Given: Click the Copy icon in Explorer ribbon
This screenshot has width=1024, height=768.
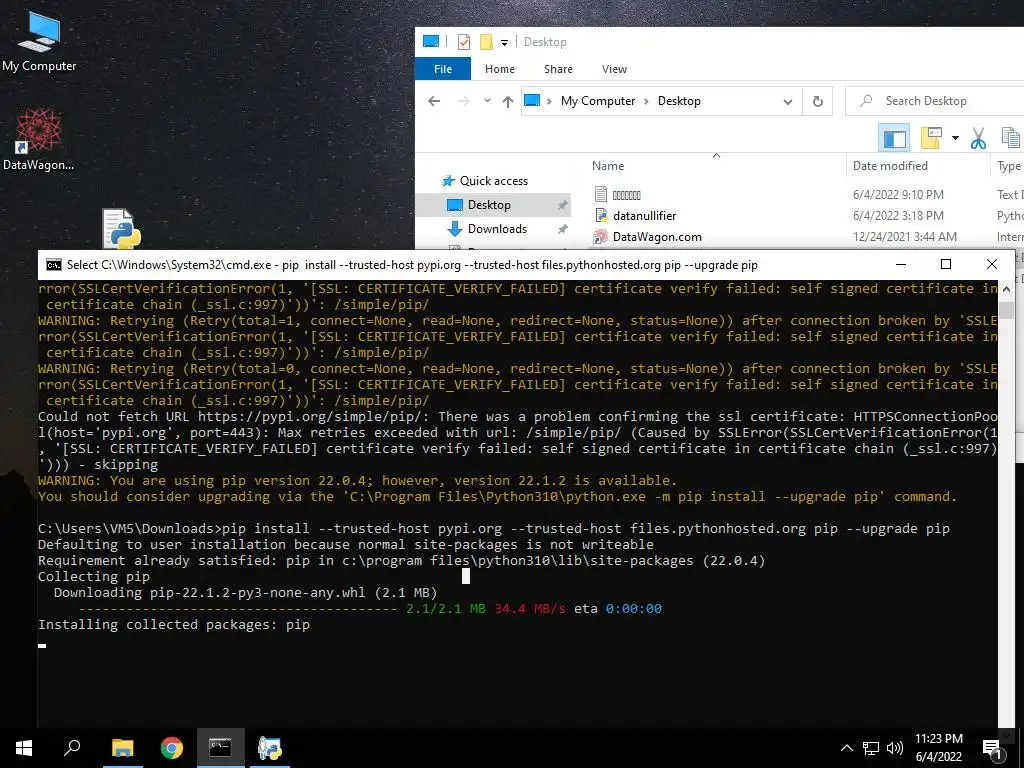Looking at the screenshot, I should [1011, 138].
